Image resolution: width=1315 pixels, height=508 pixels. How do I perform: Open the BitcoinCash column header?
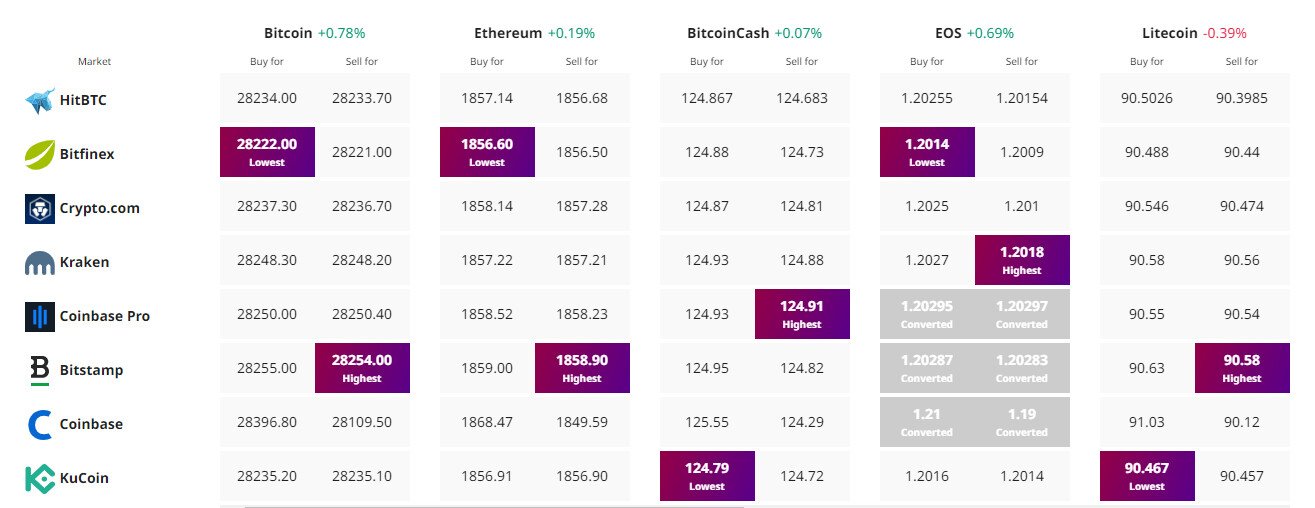[x=728, y=33]
